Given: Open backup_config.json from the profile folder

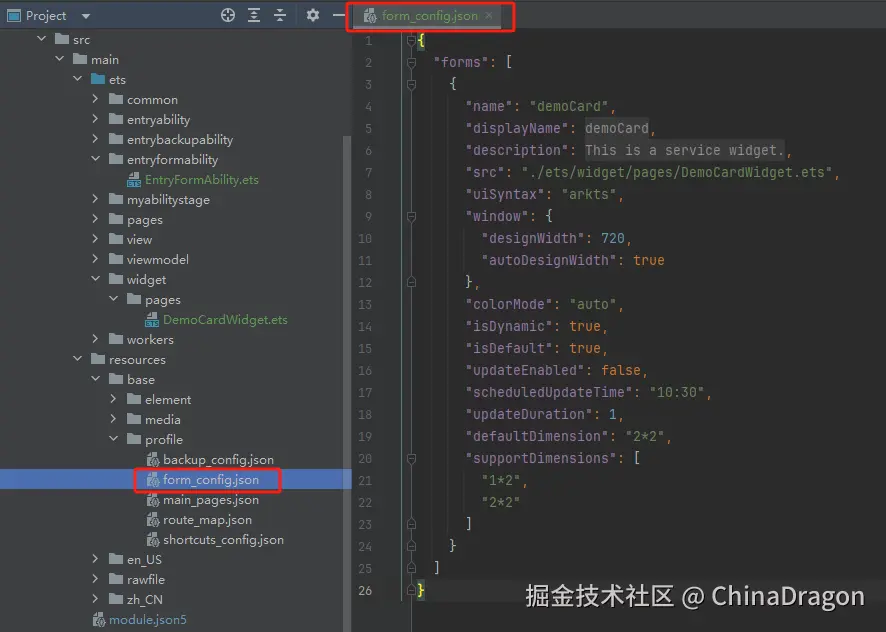Looking at the screenshot, I should 213,459.
